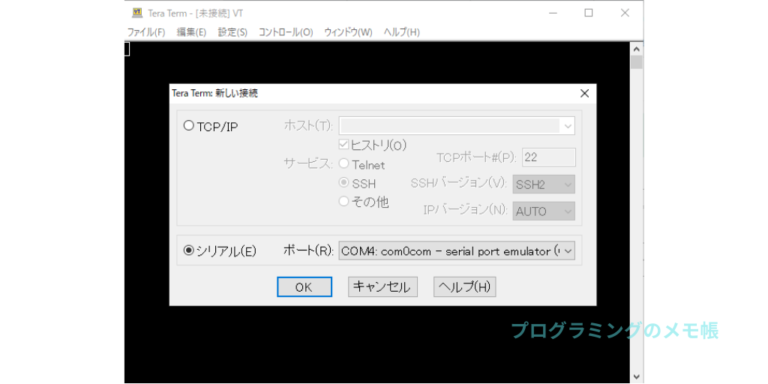Expand the ホスト(T) host dropdown
This screenshot has width=768, height=384.
(568, 126)
